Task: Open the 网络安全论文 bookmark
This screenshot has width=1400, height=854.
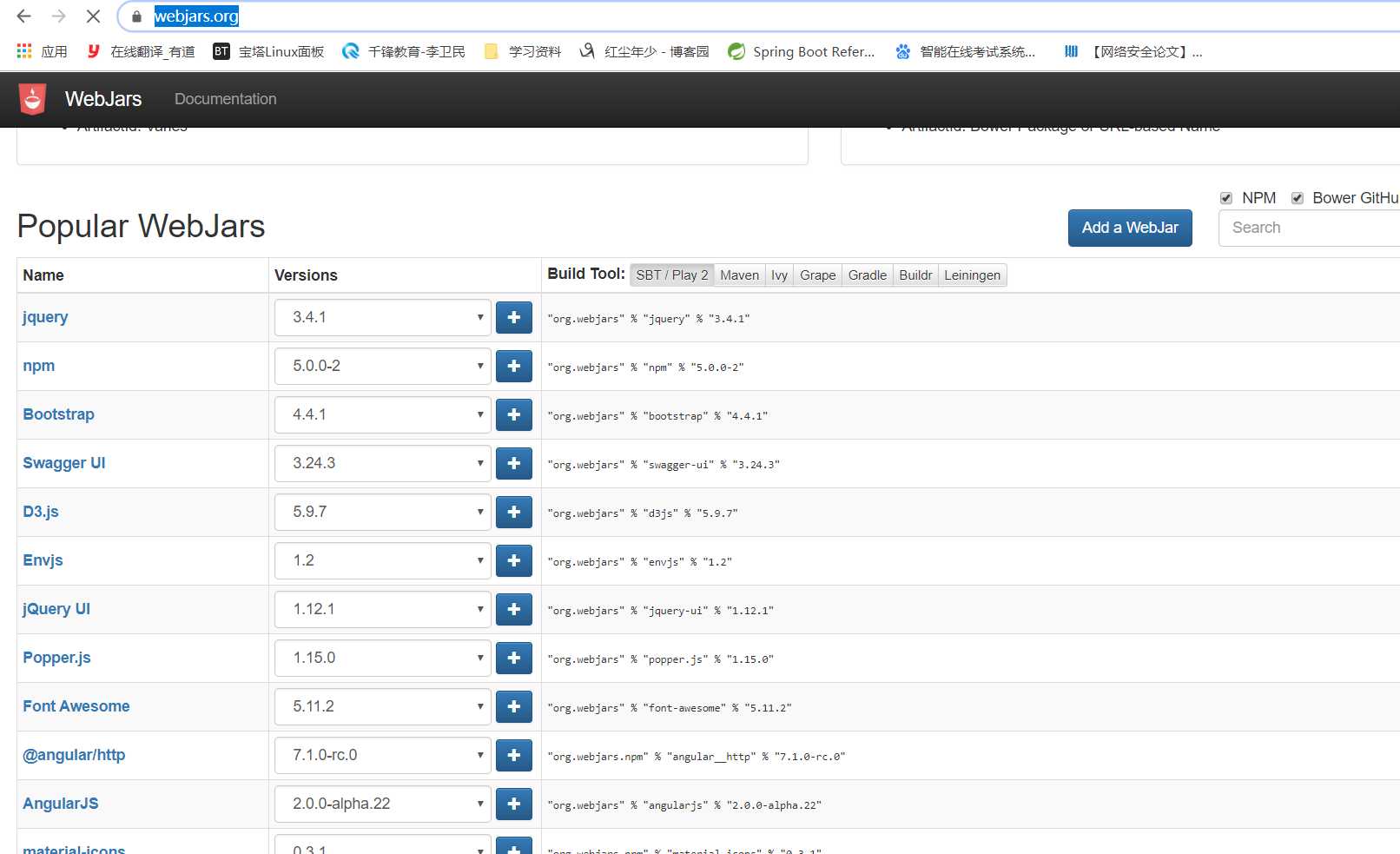Action: 1133,51
